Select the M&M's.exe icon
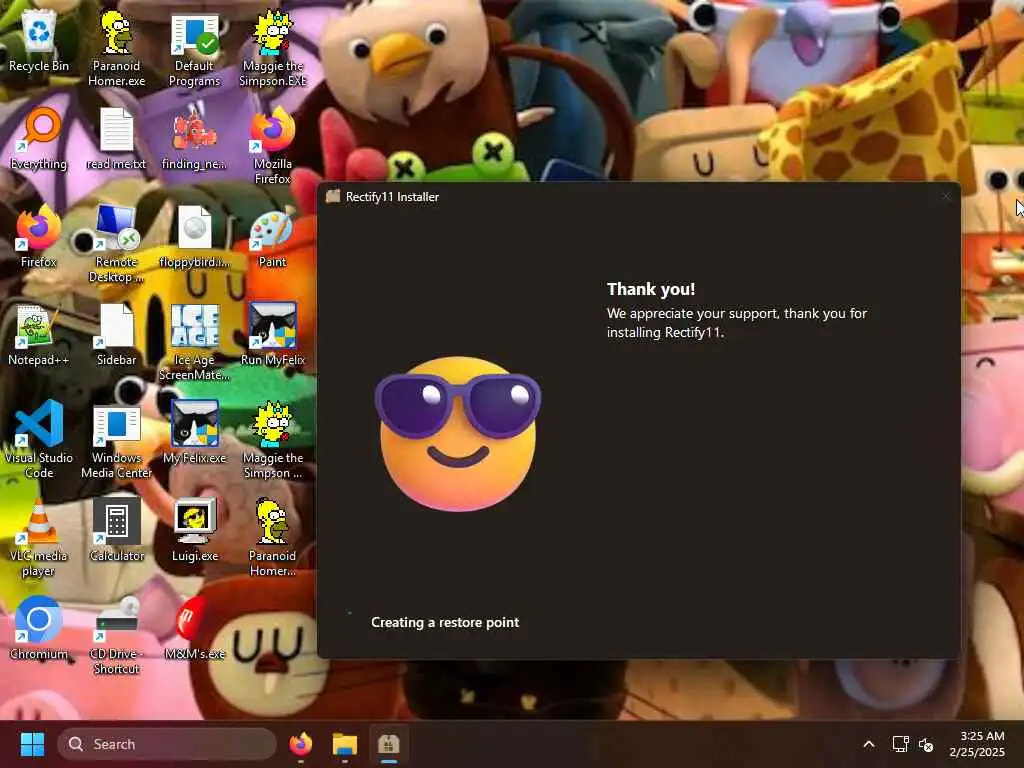The image size is (1024, 768). tap(194, 628)
